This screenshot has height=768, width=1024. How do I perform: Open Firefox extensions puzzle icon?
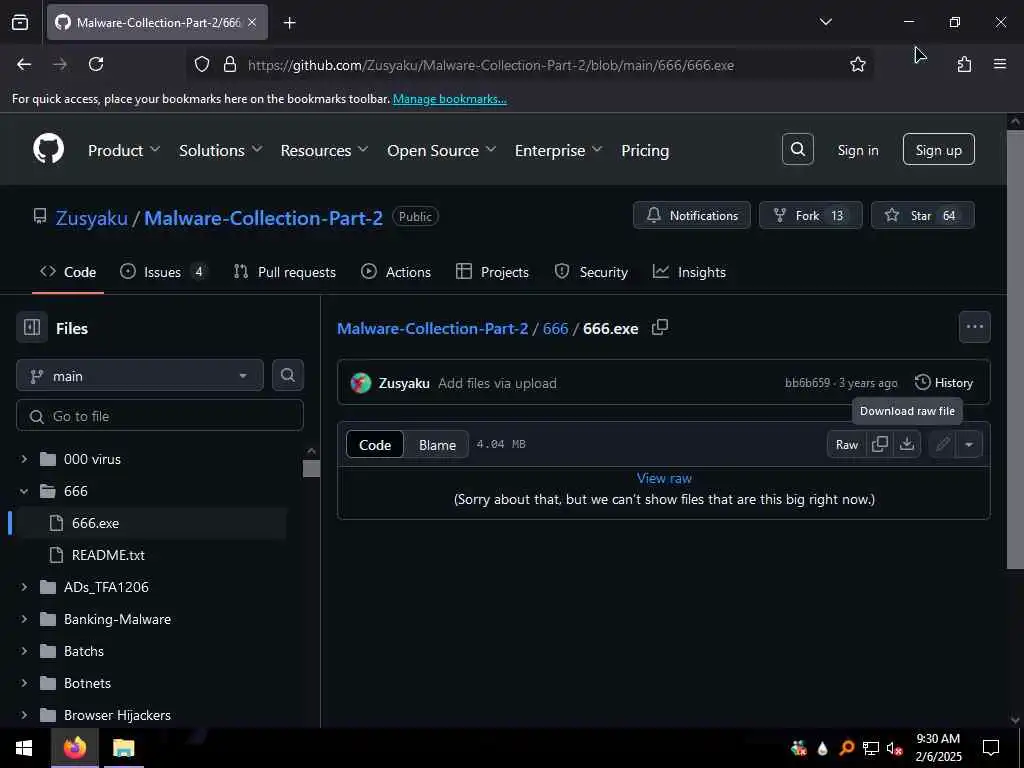(964, 64)
